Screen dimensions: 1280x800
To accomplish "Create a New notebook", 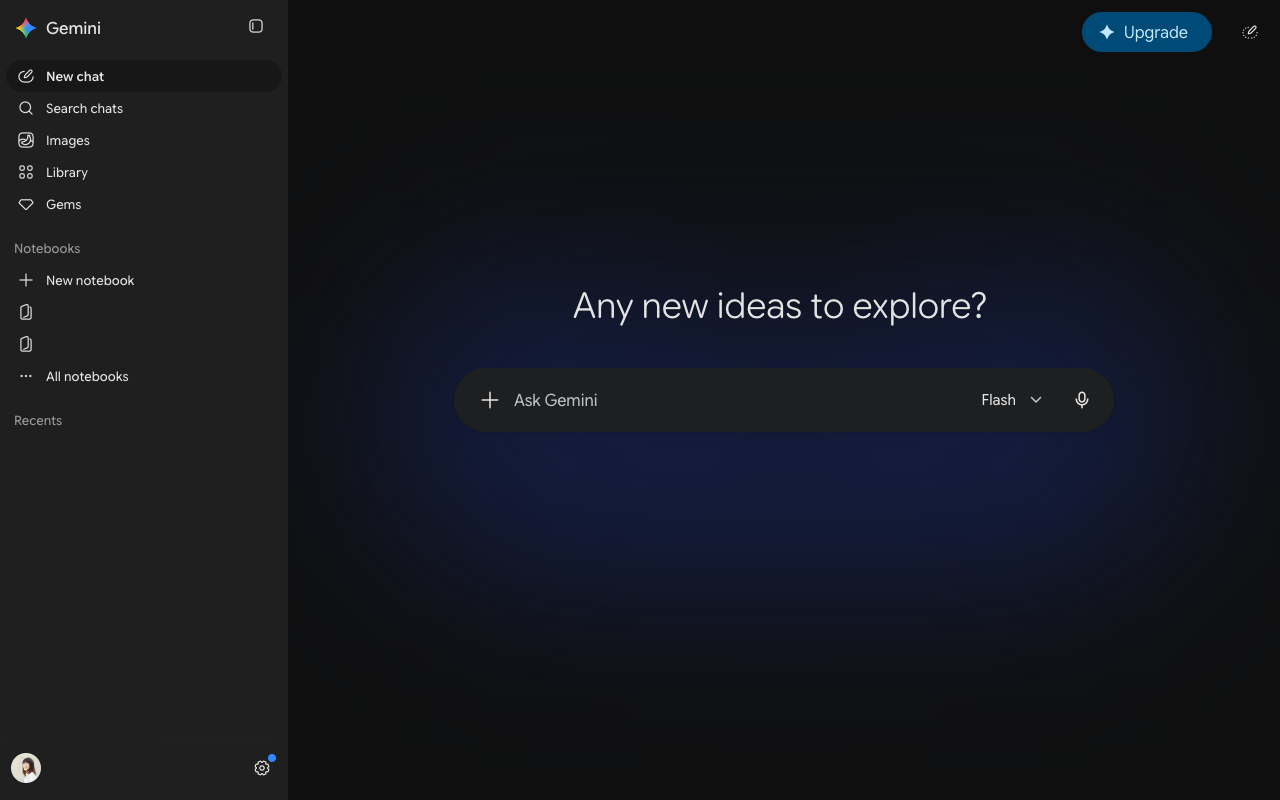I will pos(144,280).
